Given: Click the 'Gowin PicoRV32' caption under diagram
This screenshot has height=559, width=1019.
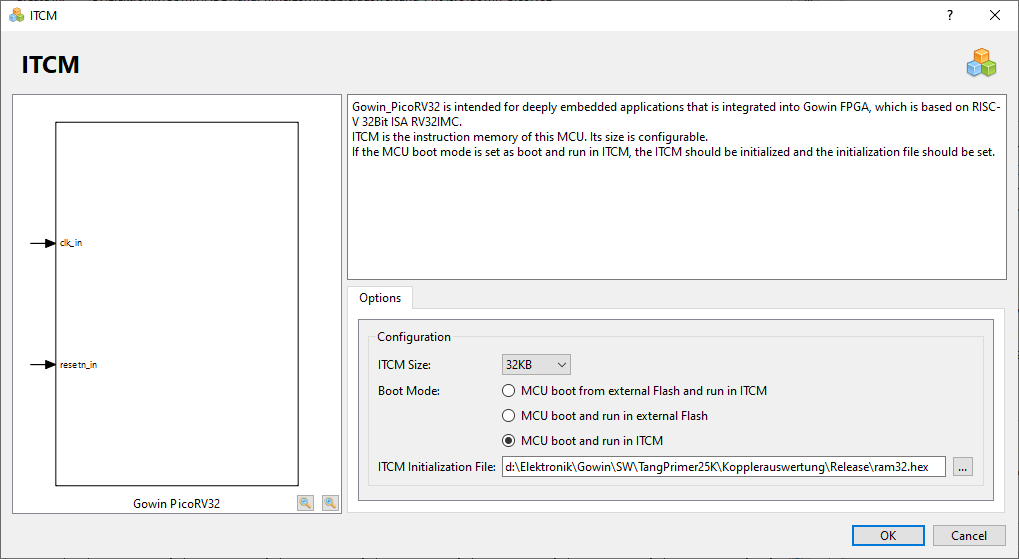Looking at the screenshot, I should pos(177,504).
